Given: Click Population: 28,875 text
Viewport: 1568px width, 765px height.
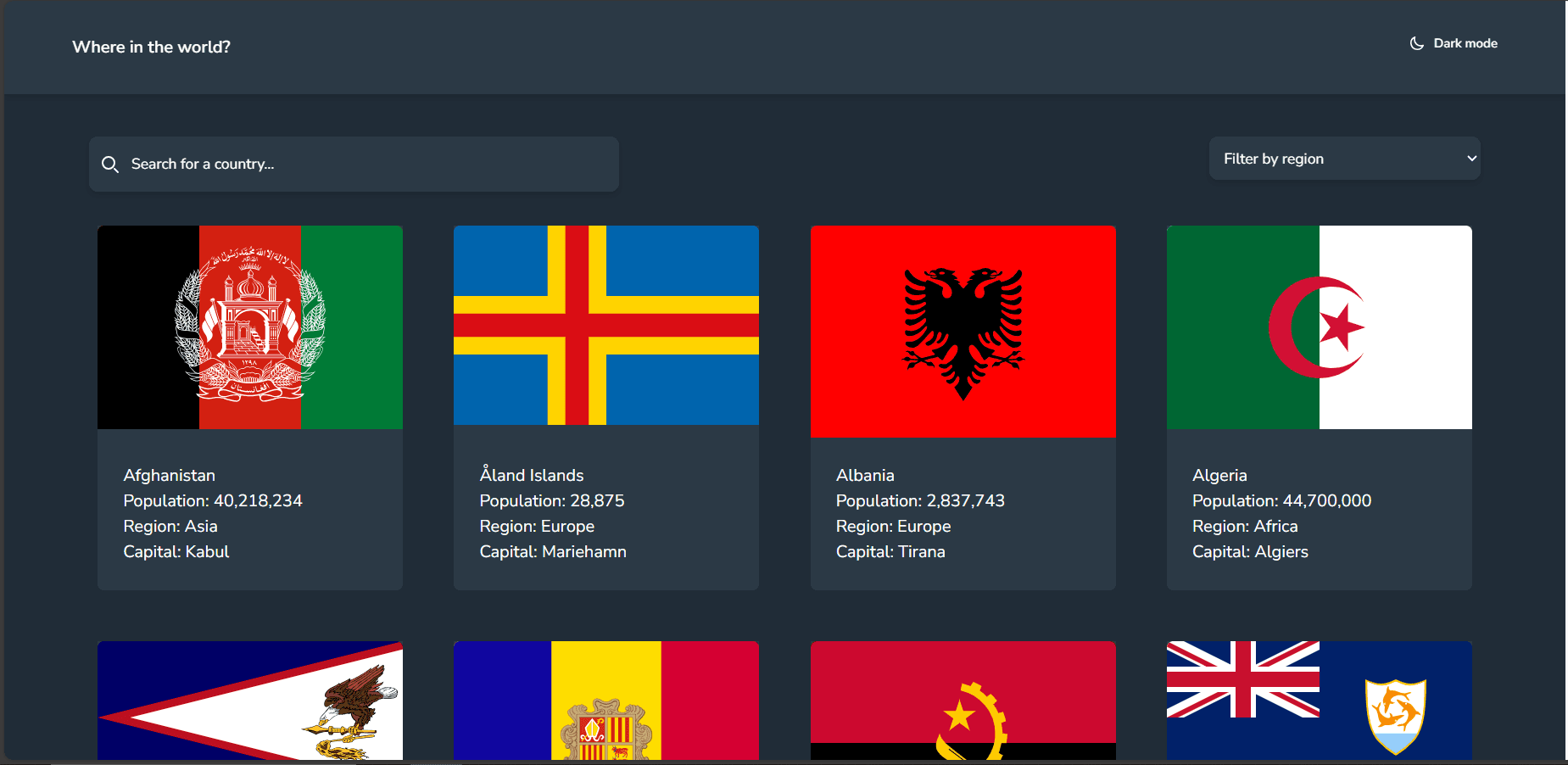Looking at the screenshot, I should [x=552, y=500].
